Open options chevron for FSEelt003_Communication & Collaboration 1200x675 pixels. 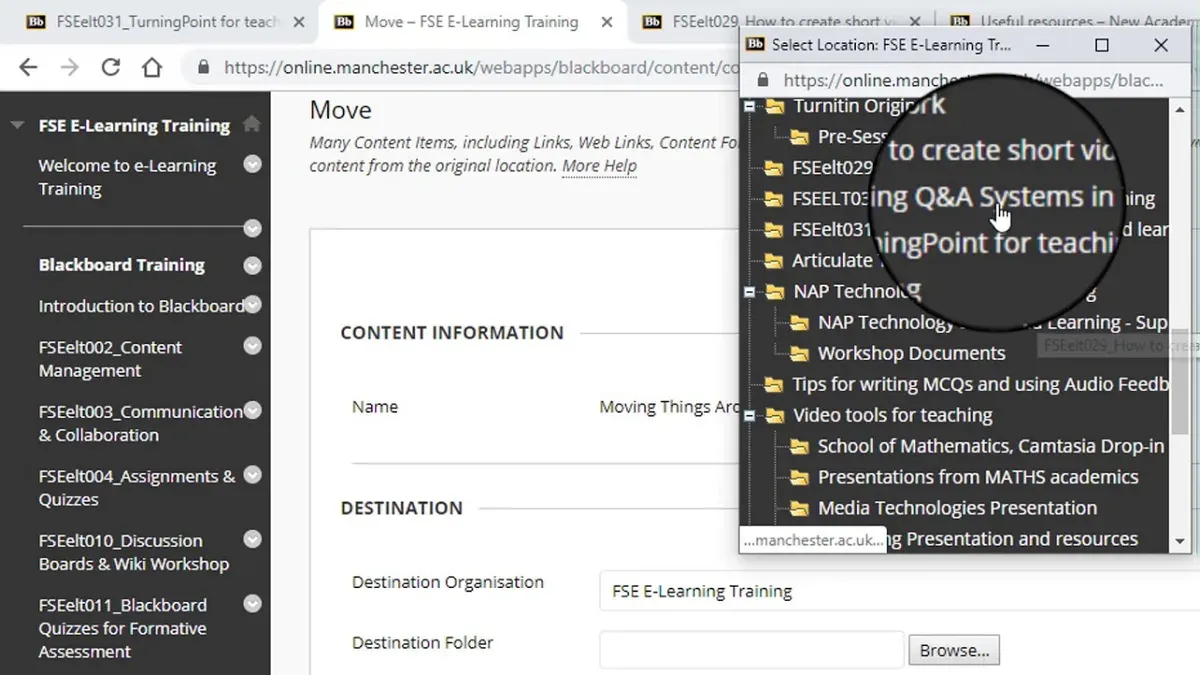(253, 410)
